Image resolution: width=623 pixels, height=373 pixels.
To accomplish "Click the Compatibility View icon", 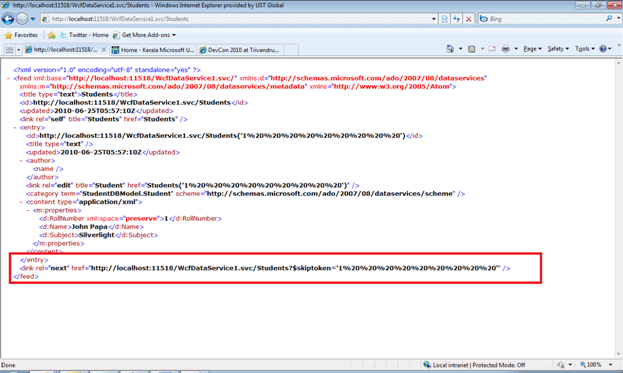I will [x=445, y=19].
